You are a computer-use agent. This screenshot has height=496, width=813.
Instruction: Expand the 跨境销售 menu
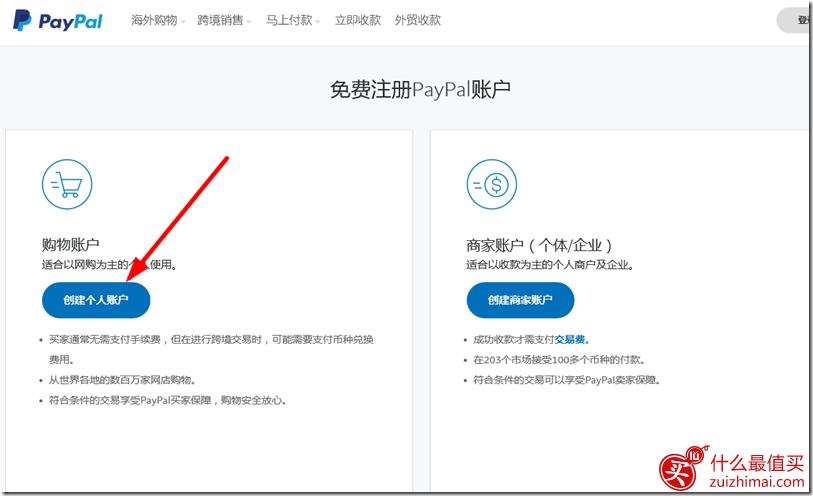(224, 20)
